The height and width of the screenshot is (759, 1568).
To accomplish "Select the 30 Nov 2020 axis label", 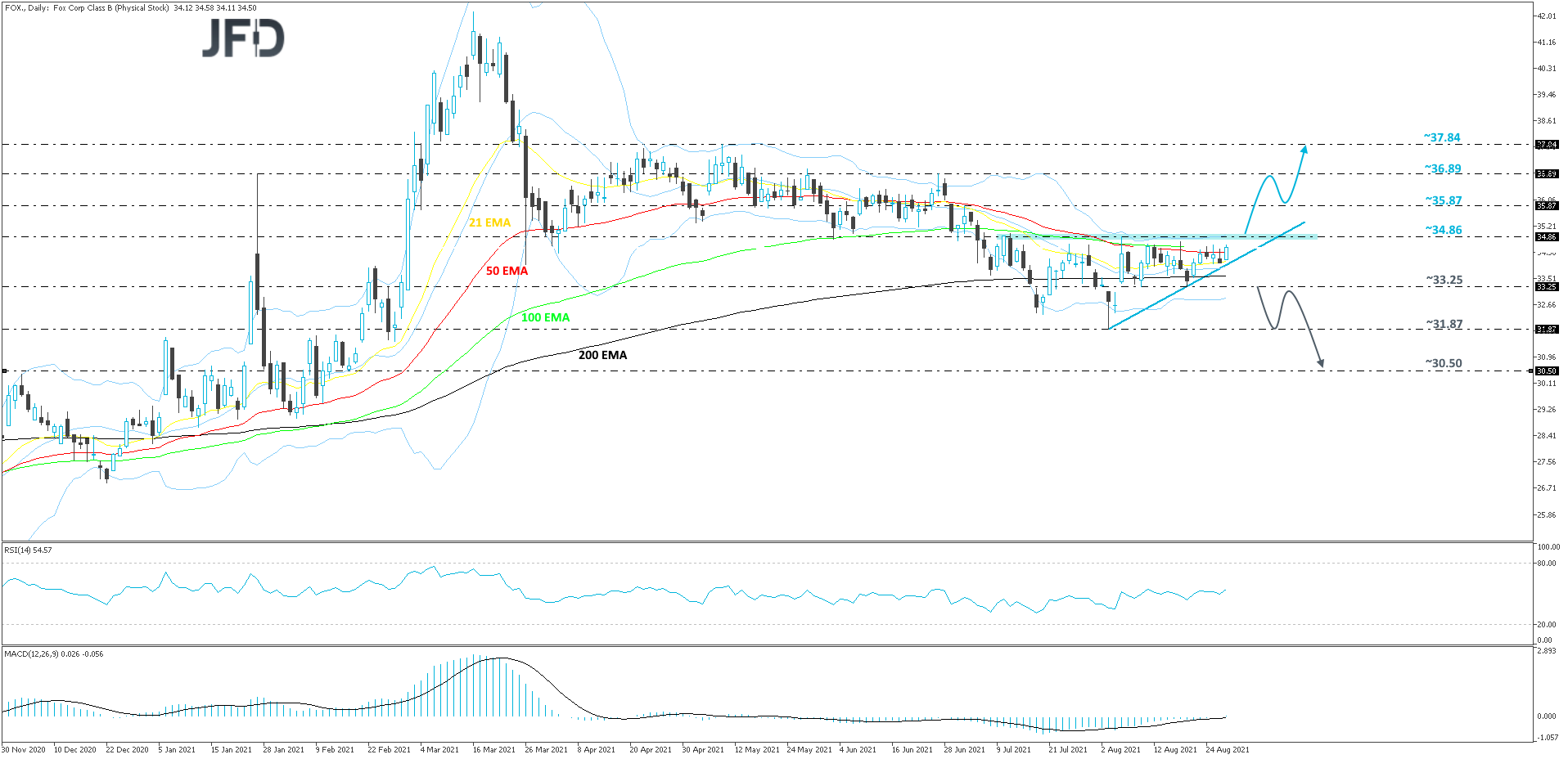I will coord(25,748).
